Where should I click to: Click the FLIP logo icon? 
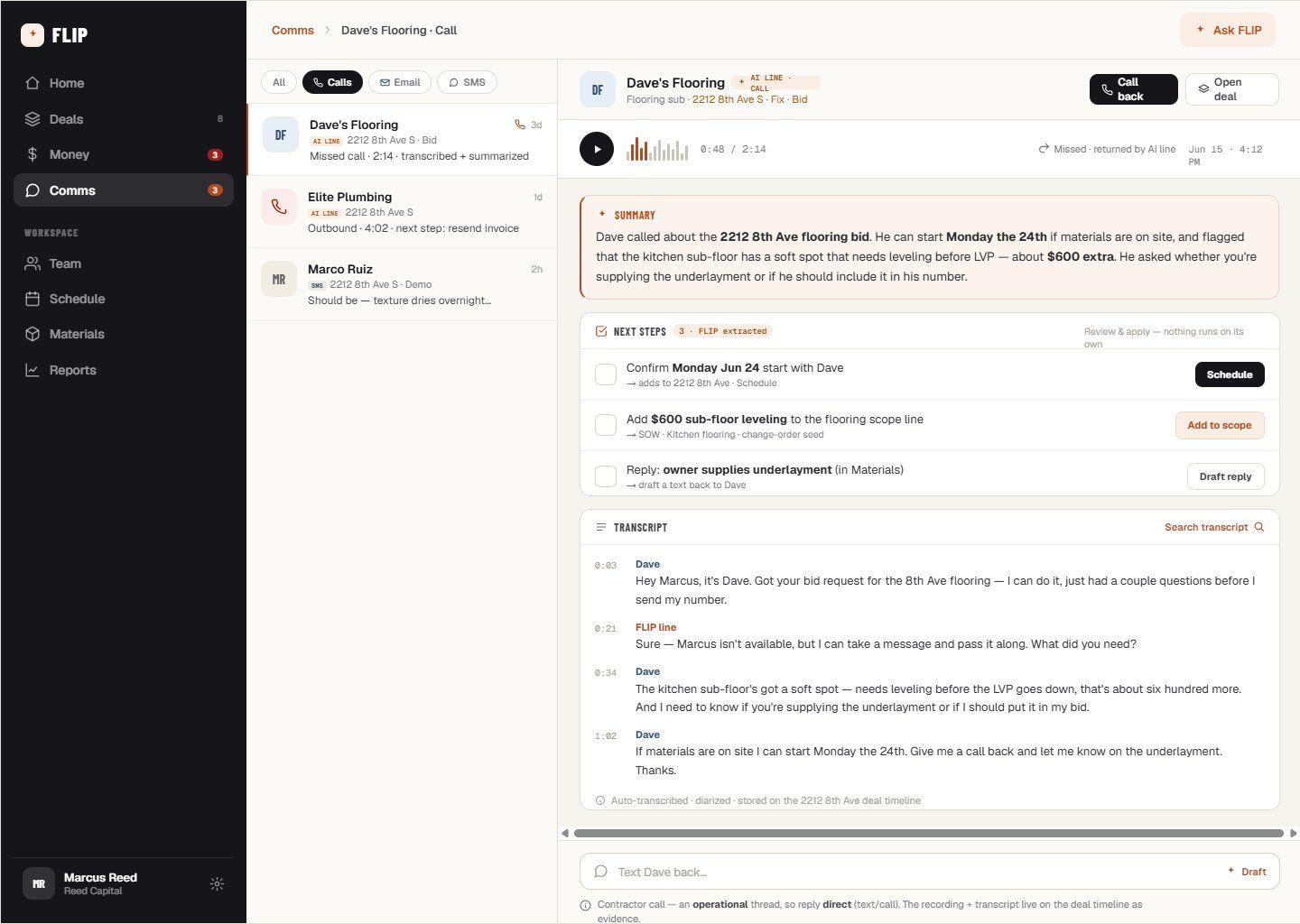pyautogui.click(x=32, y=35)
